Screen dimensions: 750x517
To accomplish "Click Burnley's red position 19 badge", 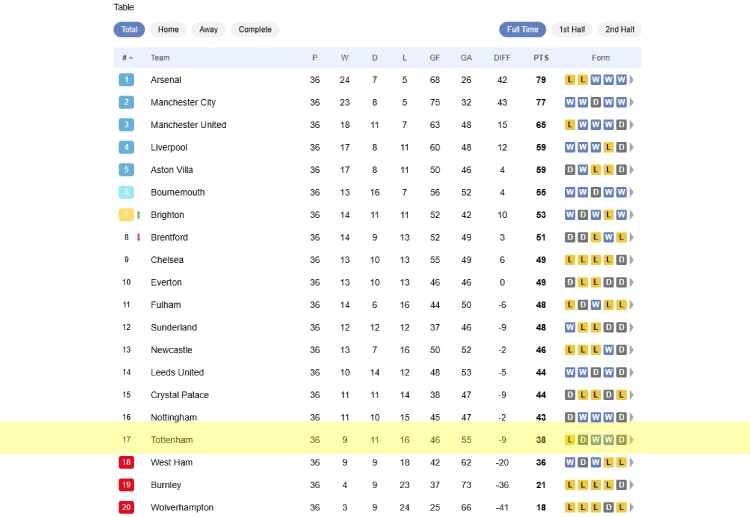I will 126,485.
